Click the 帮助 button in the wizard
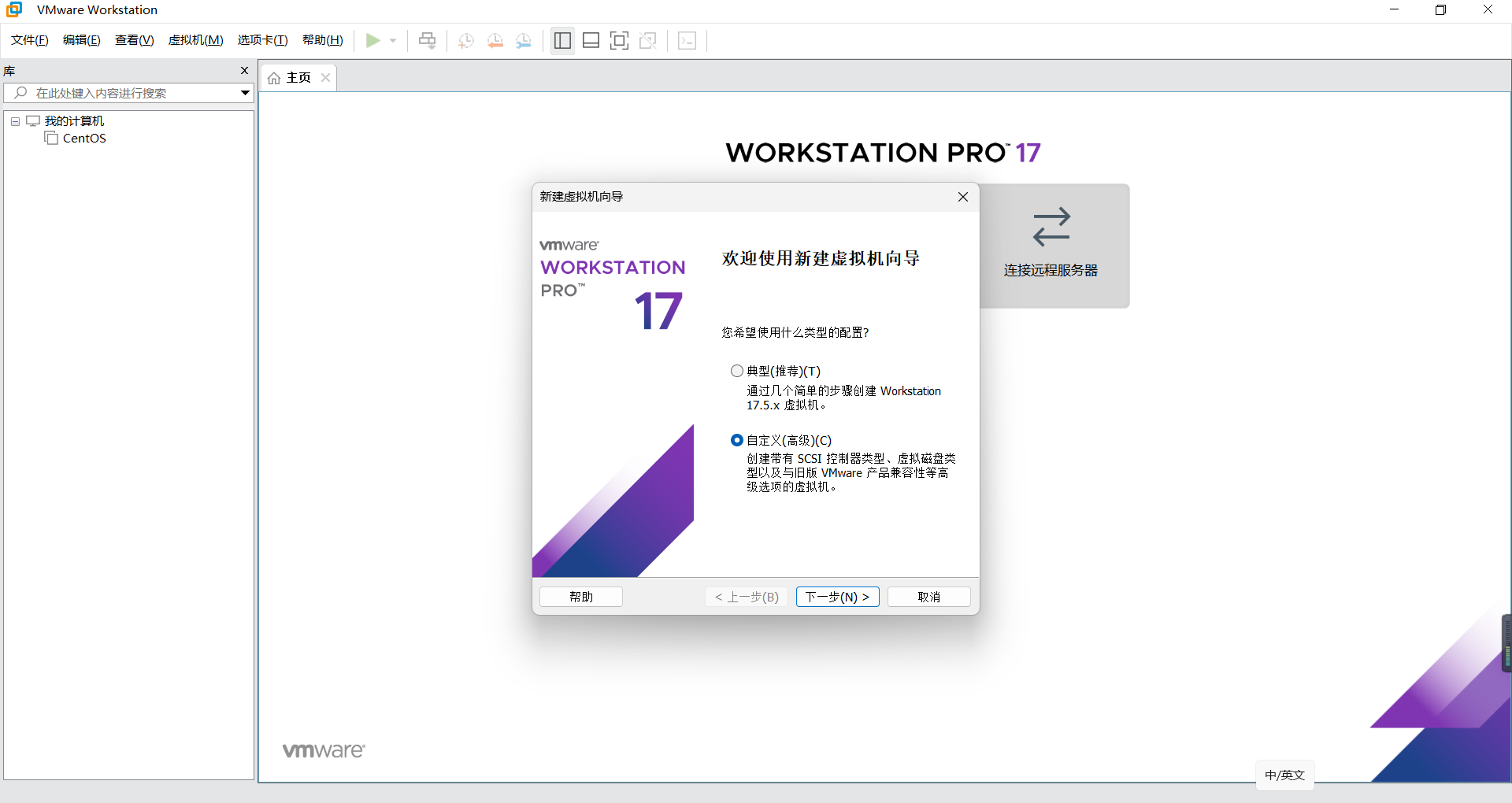The image size is (1512, 803). pos(580,597)
